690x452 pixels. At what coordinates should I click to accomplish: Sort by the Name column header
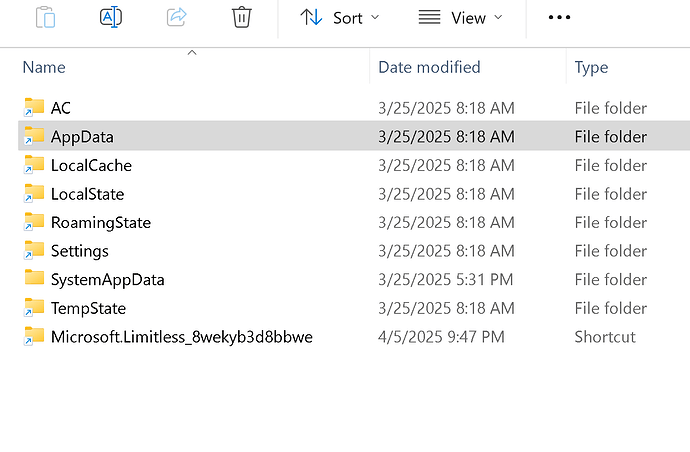coord(44,67)
